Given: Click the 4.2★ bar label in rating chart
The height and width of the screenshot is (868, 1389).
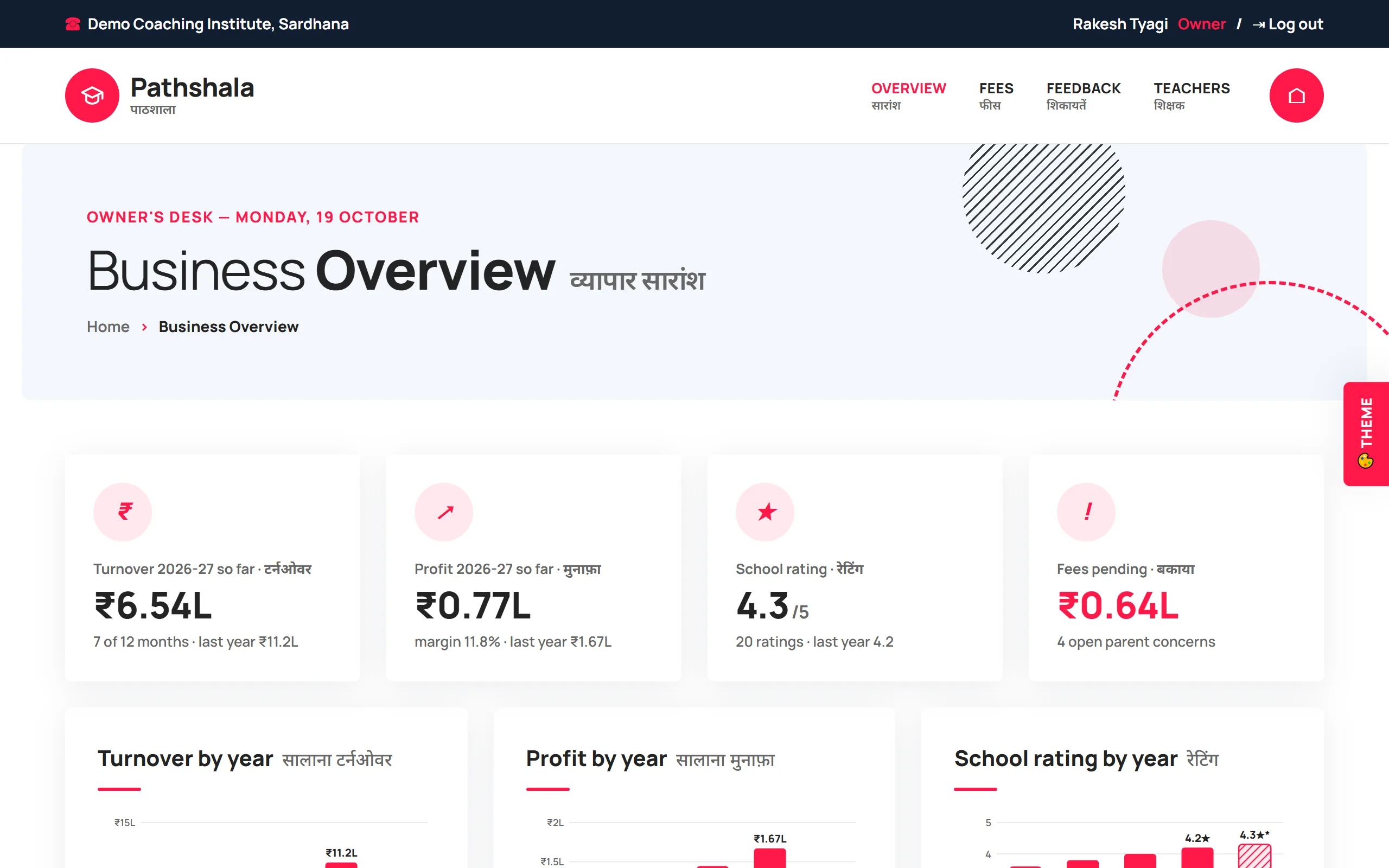Looking at the screenshot, I should 1197,838.
